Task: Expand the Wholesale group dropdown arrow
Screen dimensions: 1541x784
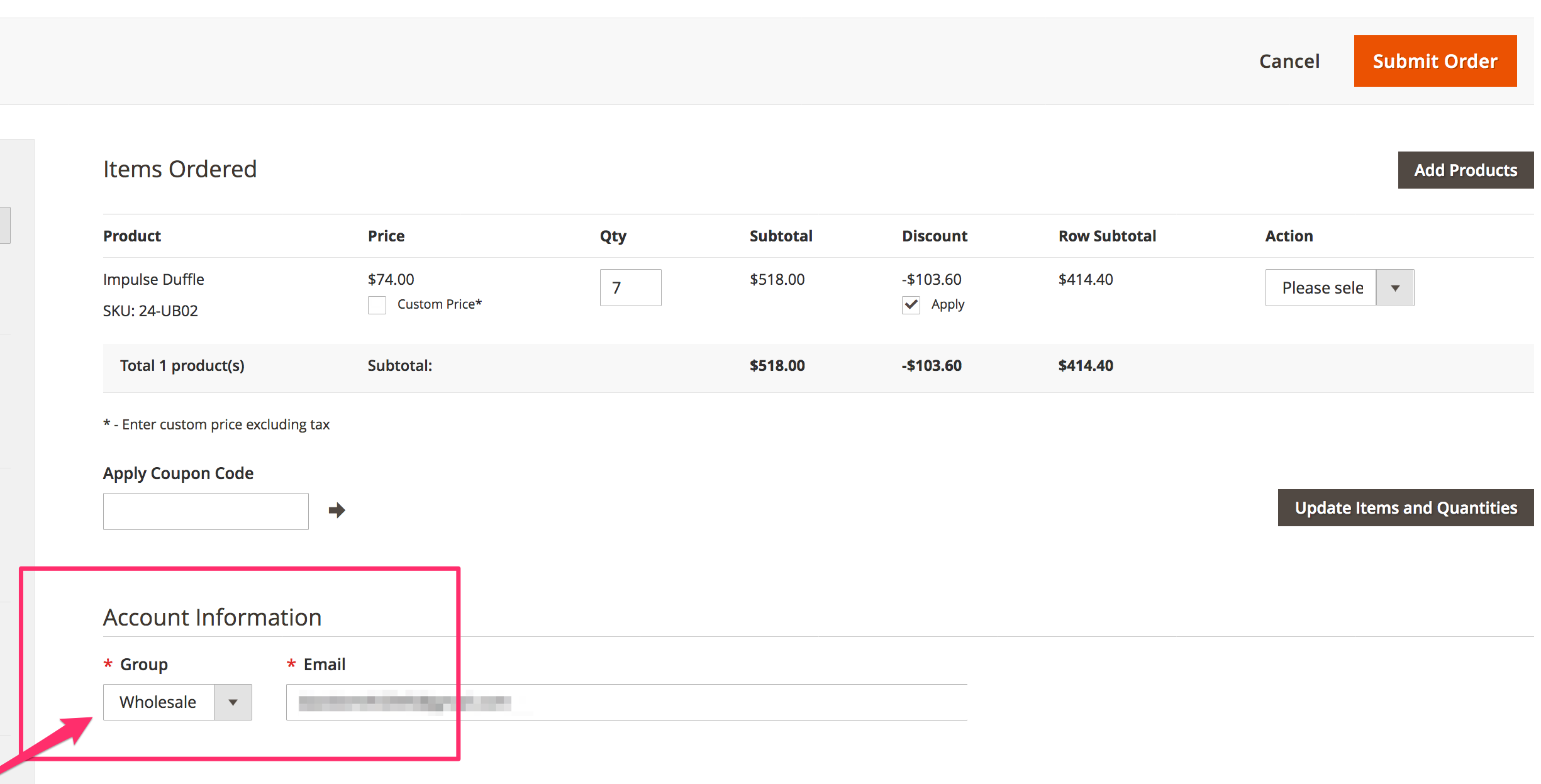Action: click(233, 702)
